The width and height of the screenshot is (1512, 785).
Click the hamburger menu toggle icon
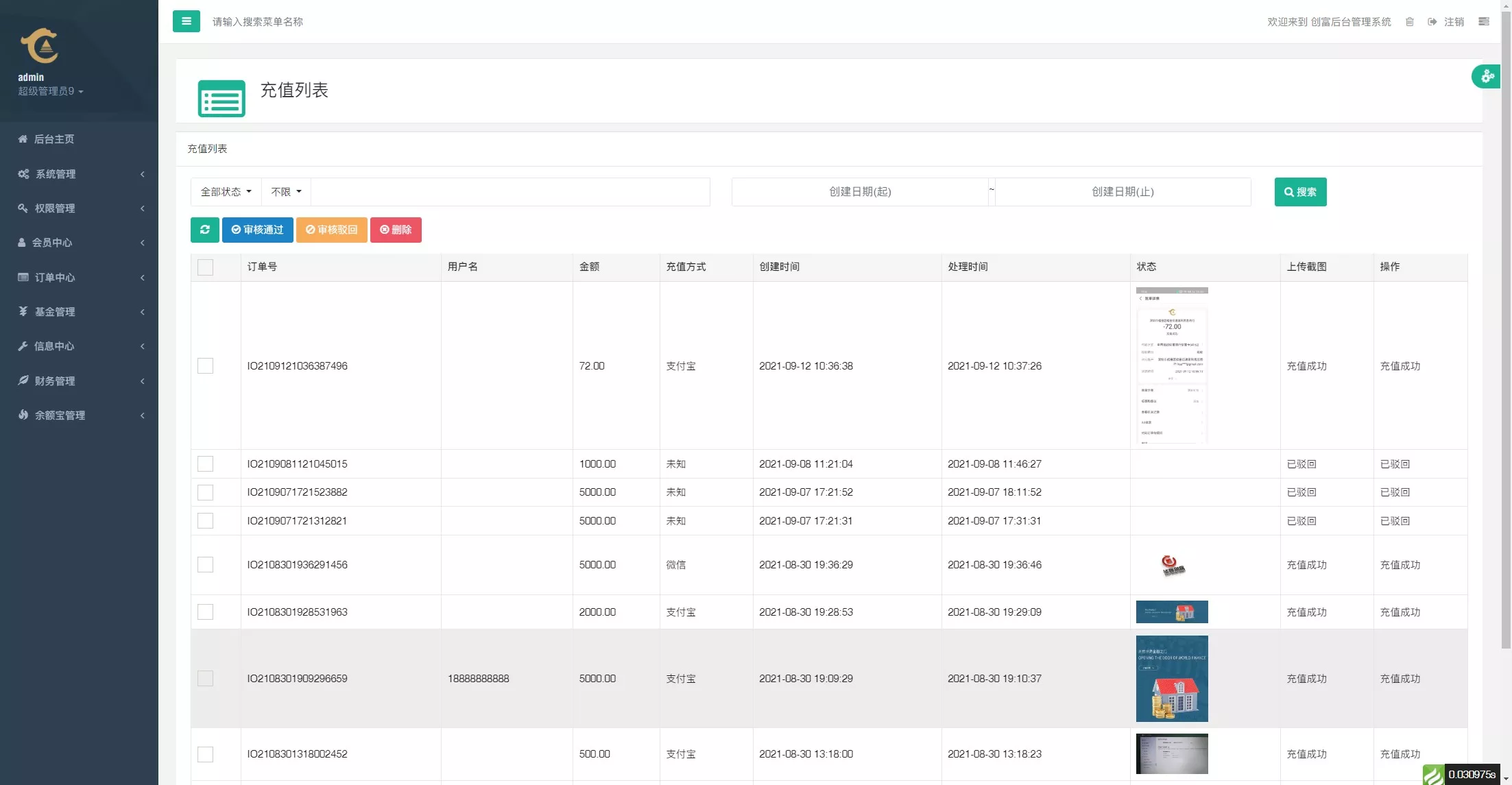[186, 21]
